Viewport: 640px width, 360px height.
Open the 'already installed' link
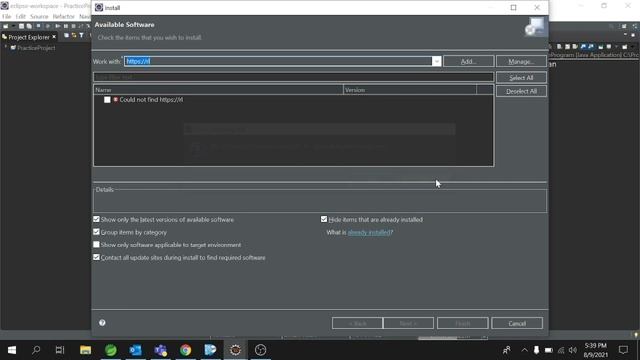pos(369,232)
